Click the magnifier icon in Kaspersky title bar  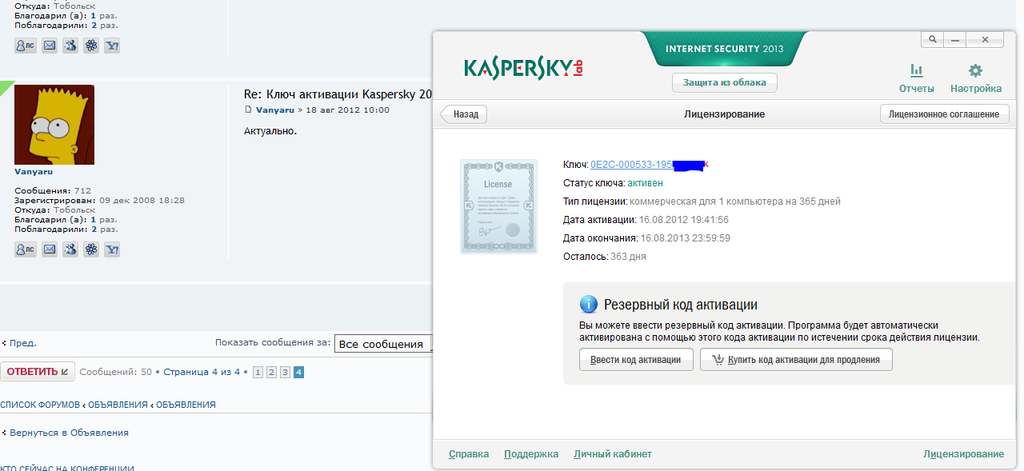(933, 39)
